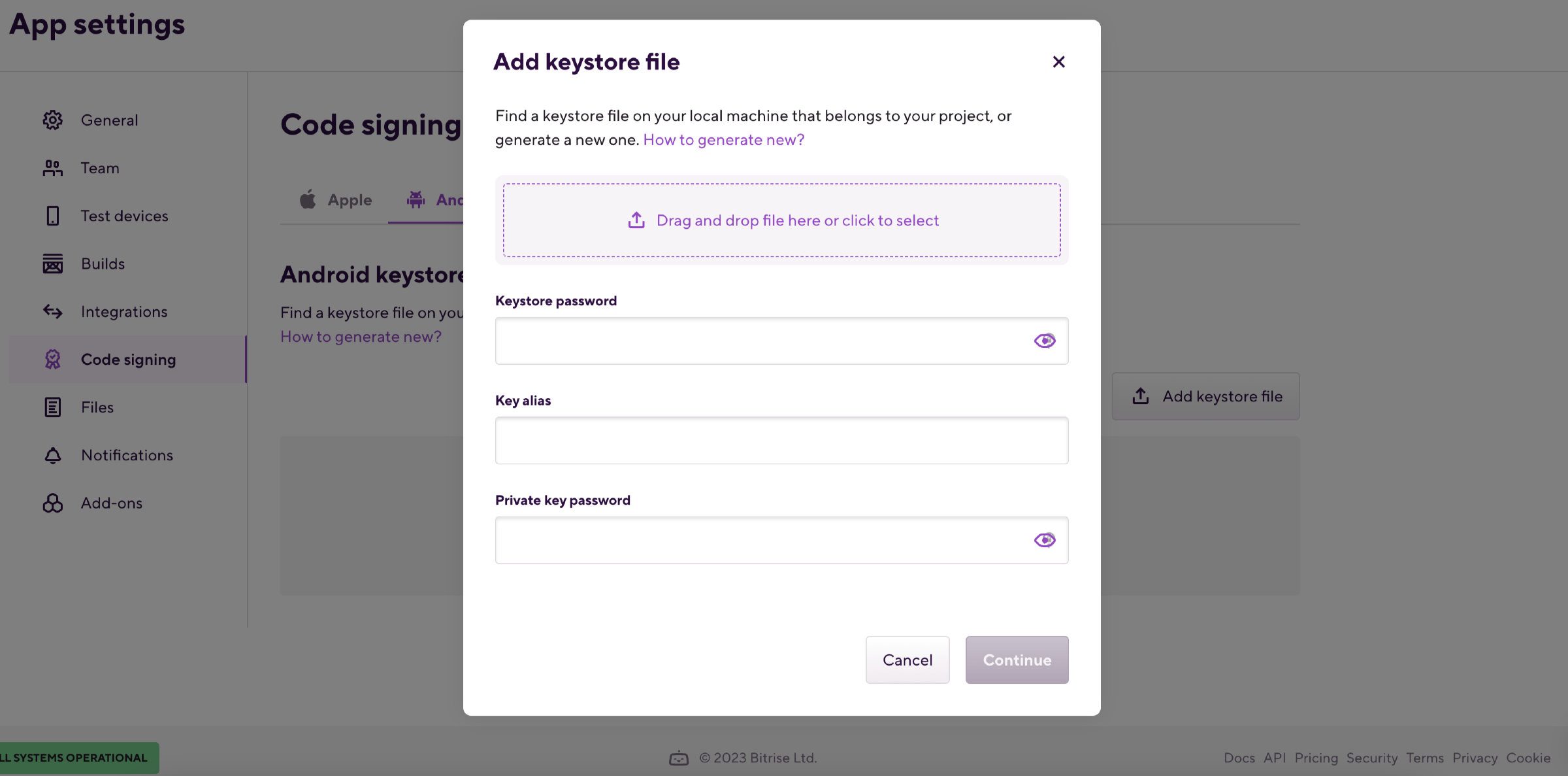This screenshot has width=1568, height=776.
Task: Reveal the Keystore password
Action: 1044,340
